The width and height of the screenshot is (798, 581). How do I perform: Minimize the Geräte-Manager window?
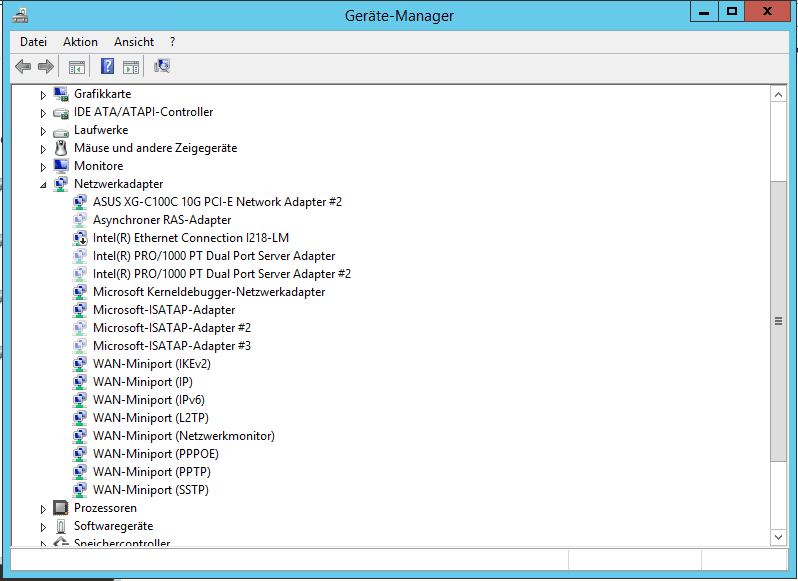click(704, 12)
